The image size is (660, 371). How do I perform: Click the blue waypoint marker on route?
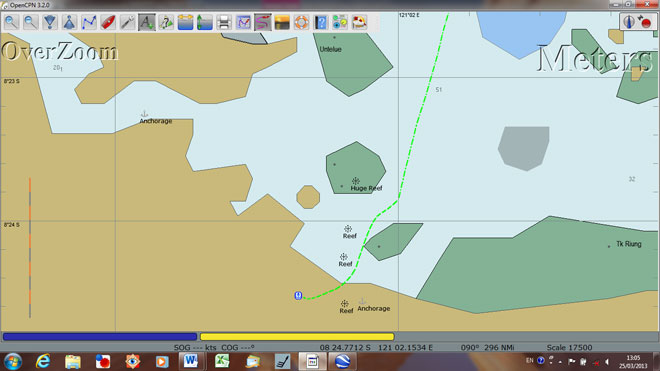pyautogui.click(x=298, y=296)
